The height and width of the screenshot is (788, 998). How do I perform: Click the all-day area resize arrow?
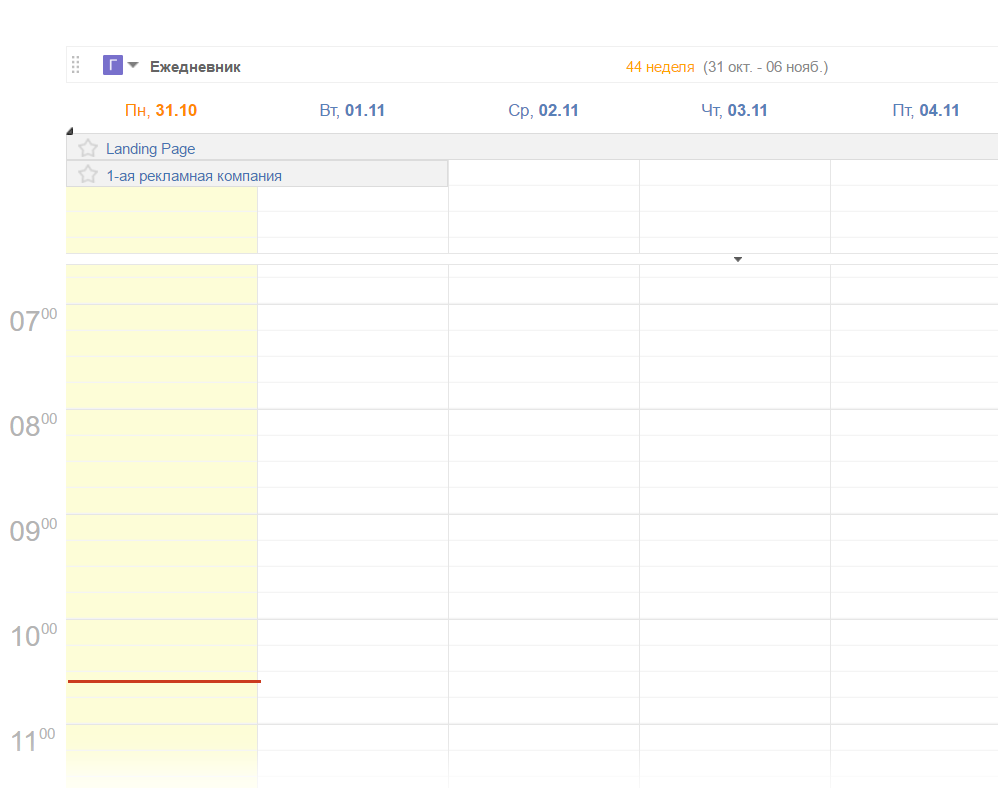[x=738, y=259]
